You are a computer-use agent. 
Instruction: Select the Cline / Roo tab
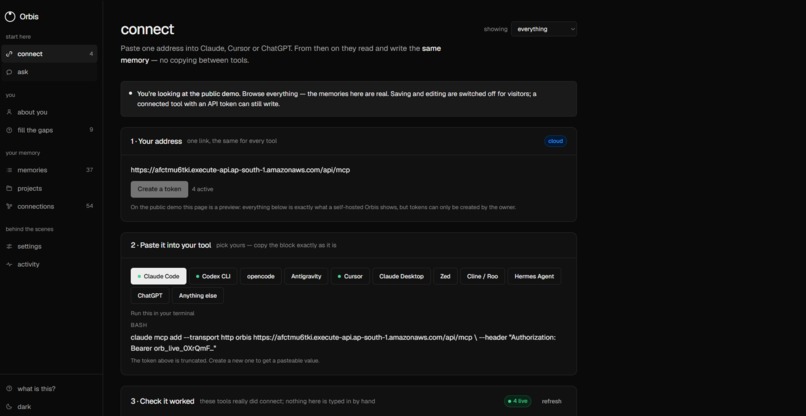(x=482, y=276)
